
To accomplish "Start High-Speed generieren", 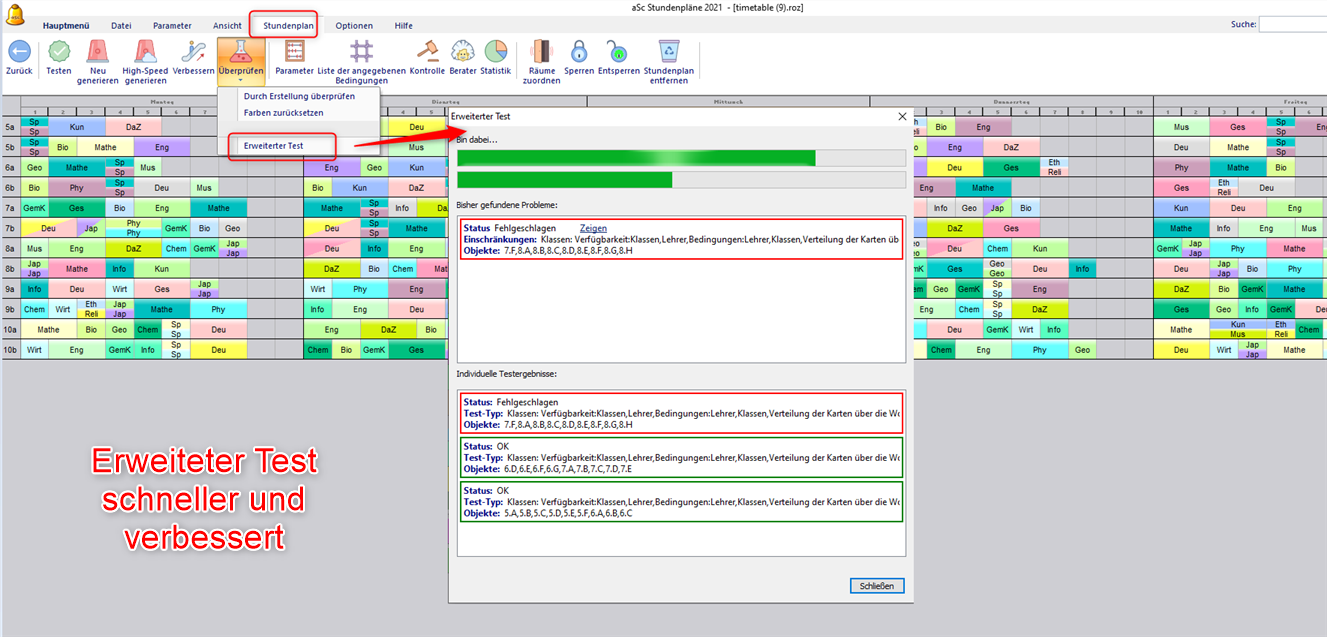I will [145, 51].
